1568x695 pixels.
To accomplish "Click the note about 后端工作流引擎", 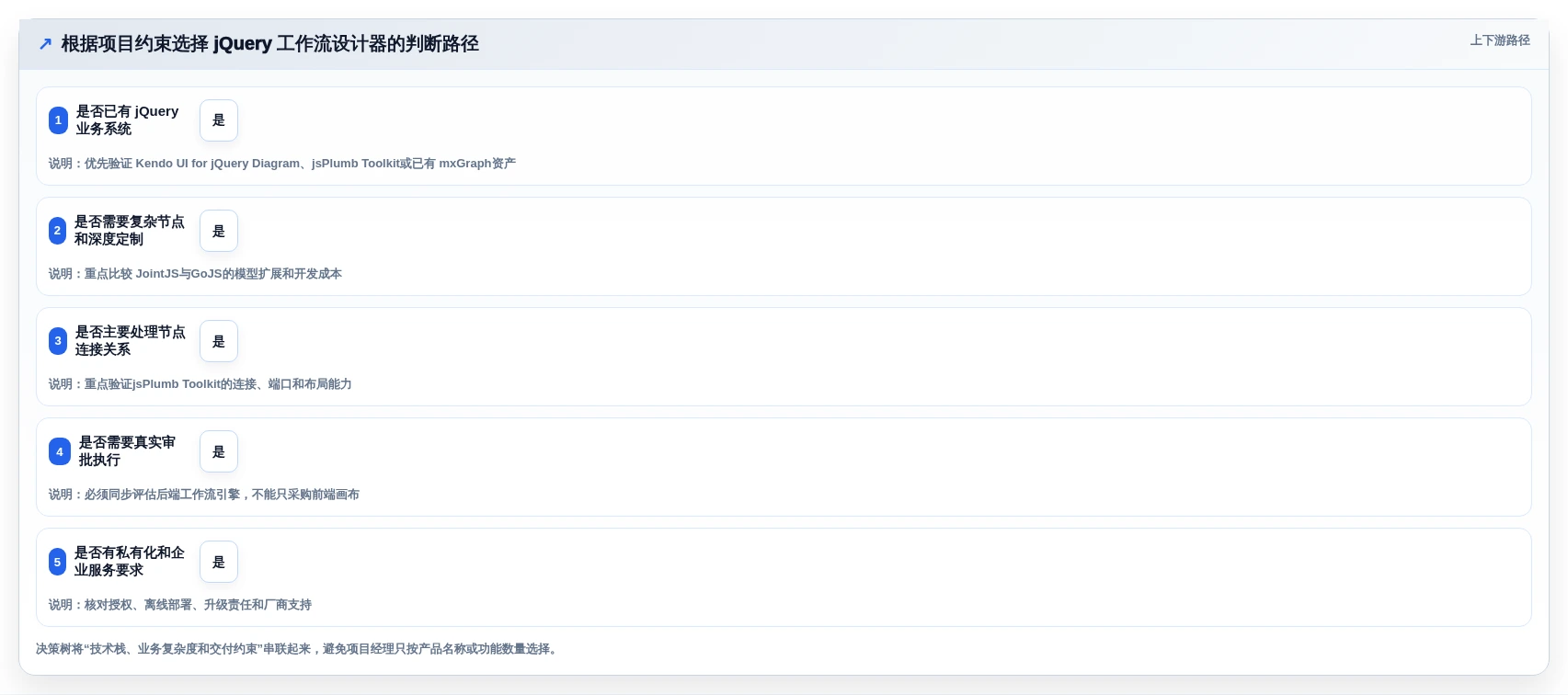I will [204, 495].
